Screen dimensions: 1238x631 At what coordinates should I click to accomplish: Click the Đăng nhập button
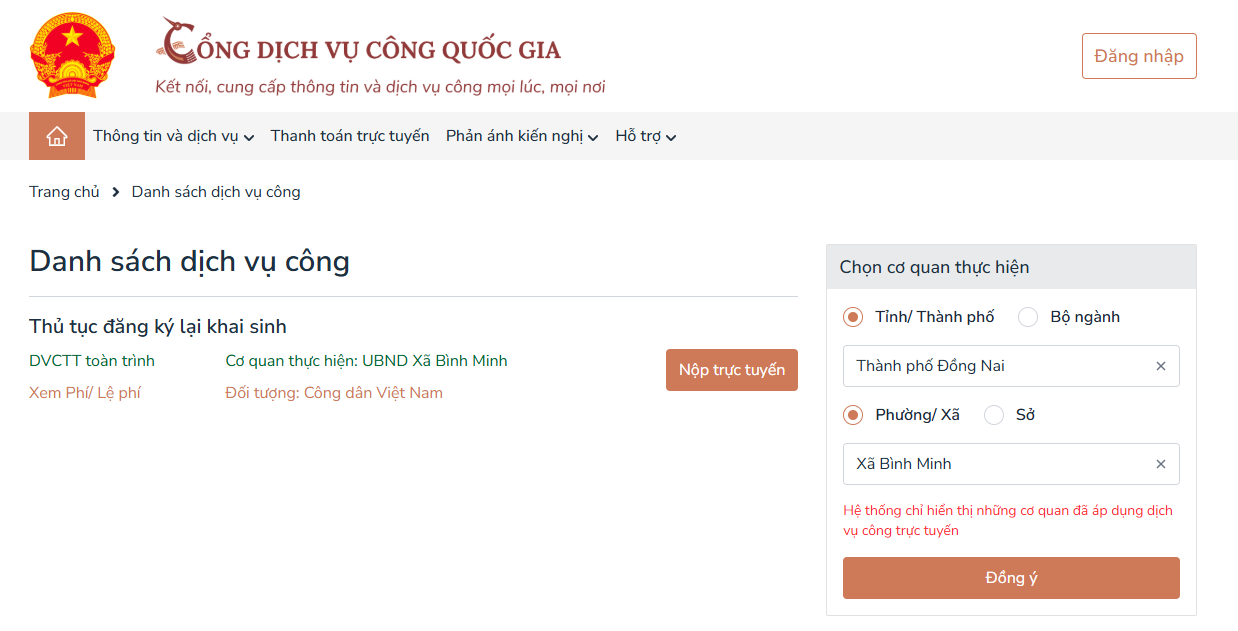click(x=1139, y=56)
